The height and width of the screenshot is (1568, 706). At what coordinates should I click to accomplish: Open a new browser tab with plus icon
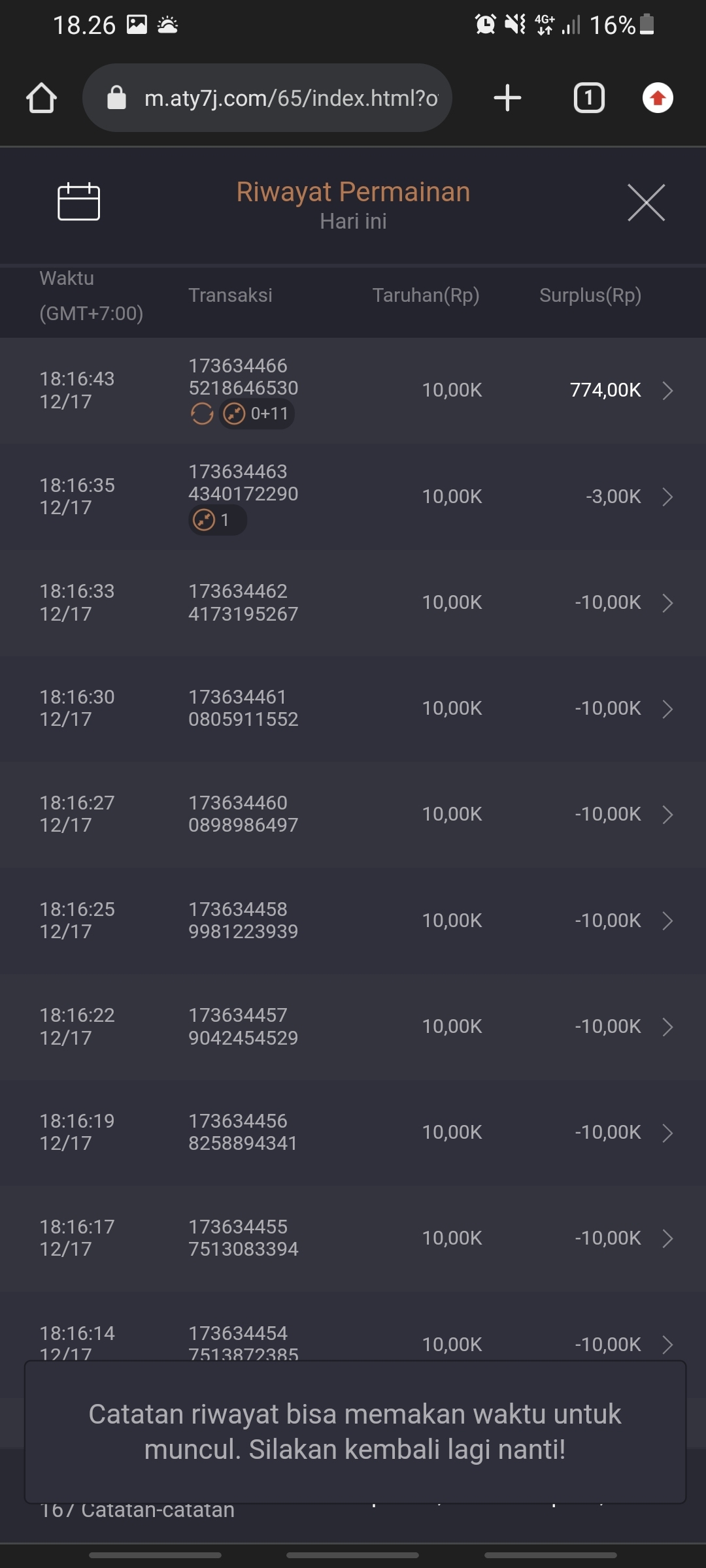tap(507, 99)
